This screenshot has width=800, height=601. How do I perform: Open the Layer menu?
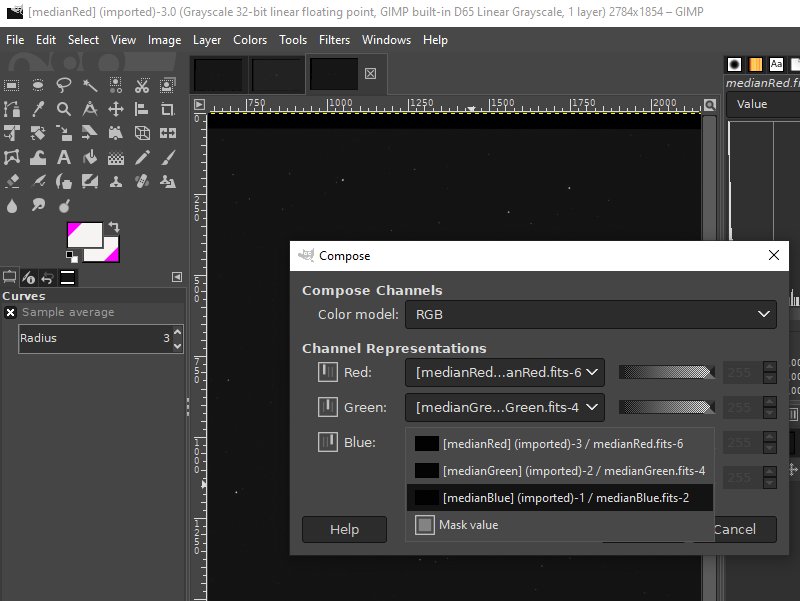(x=207, y=40)
